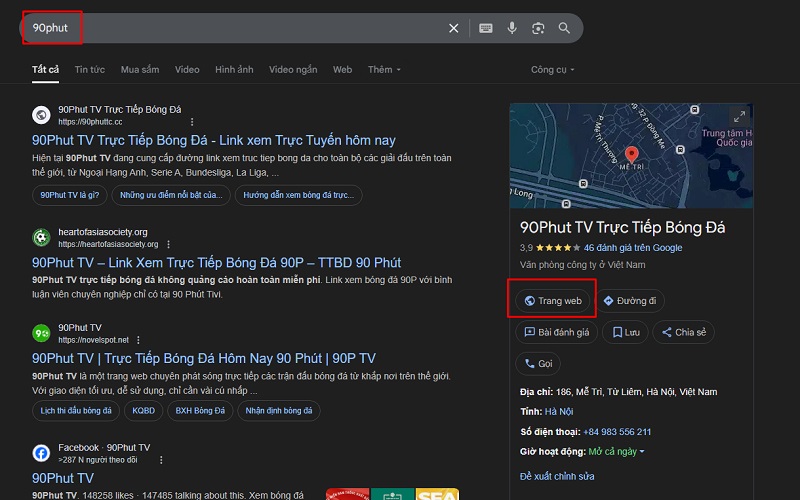Click the Đường đi directions button
Image resolution: width=800 pixels, height=500 pixels.
click(x=630, y=301)
